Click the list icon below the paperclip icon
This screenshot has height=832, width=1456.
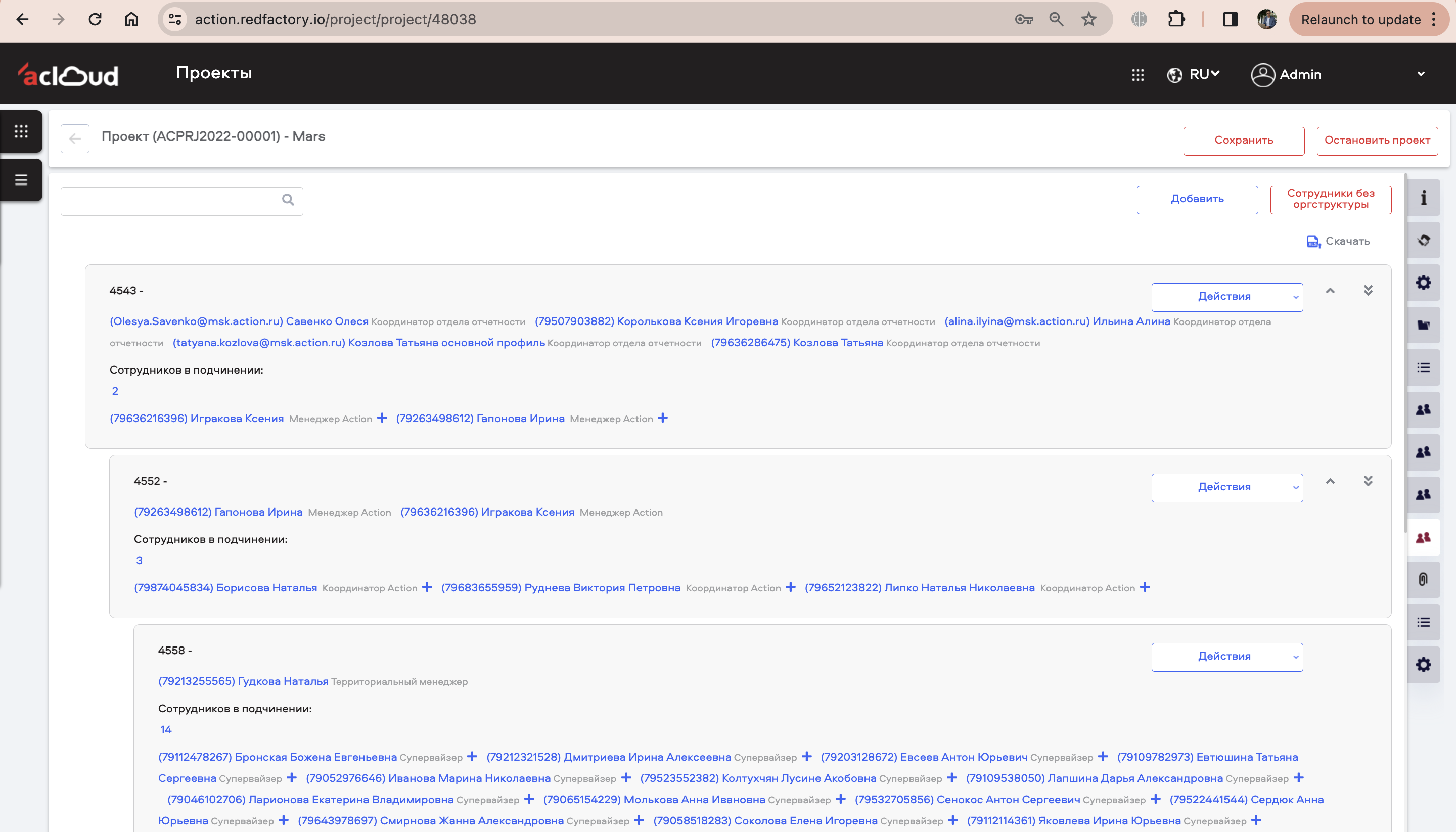[1424, 622]
